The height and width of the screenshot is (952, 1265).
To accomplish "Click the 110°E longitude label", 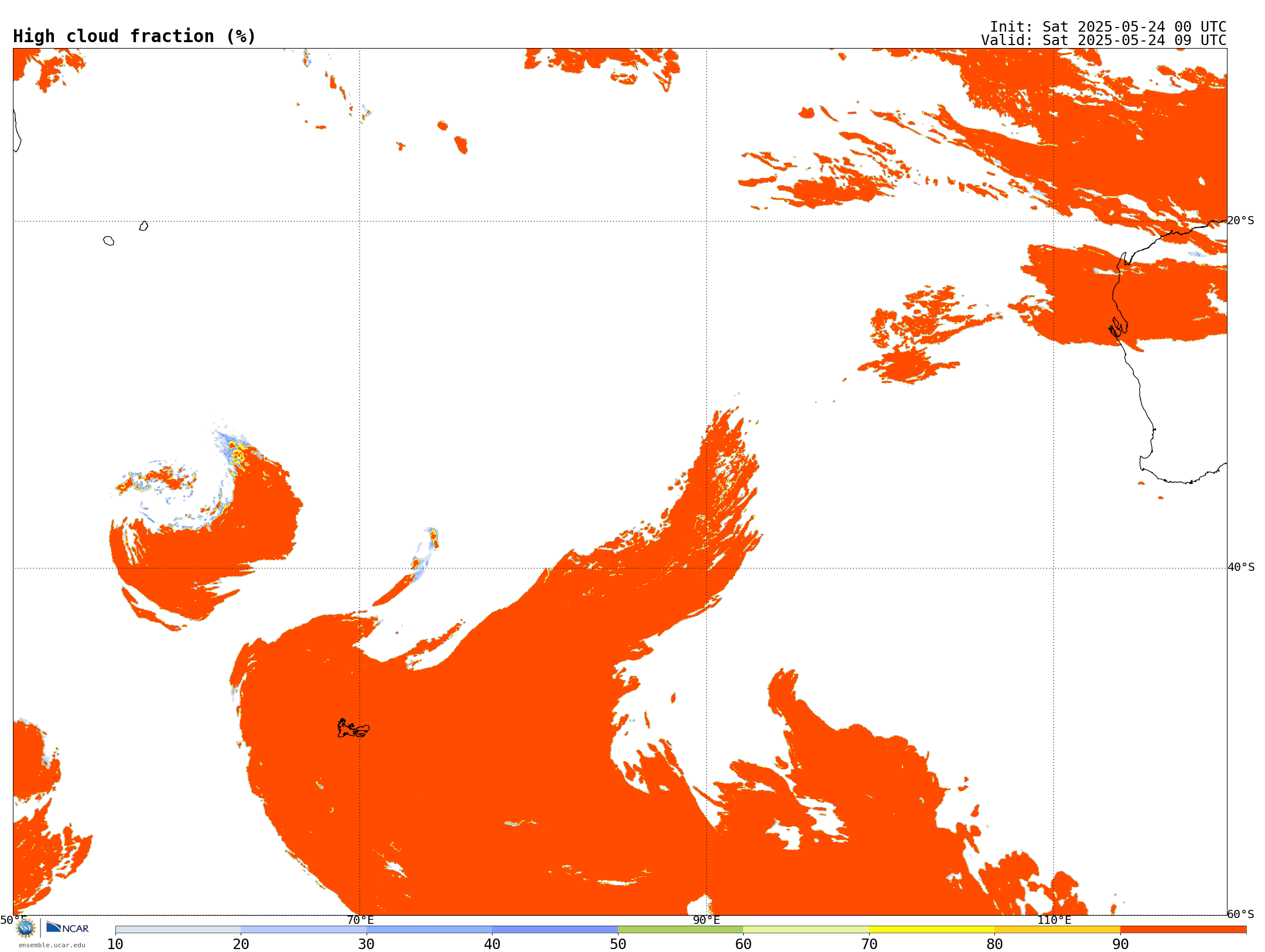I will [1054, 920].
